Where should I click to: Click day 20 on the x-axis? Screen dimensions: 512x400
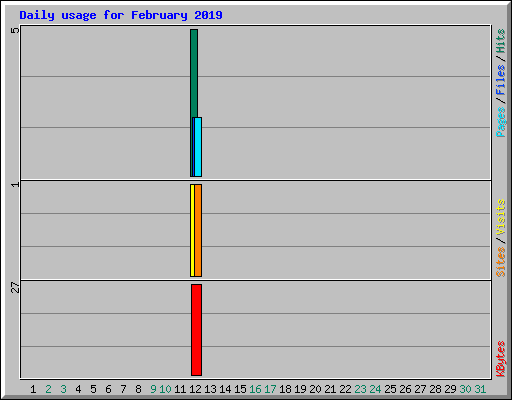click(x=315, y=389)
